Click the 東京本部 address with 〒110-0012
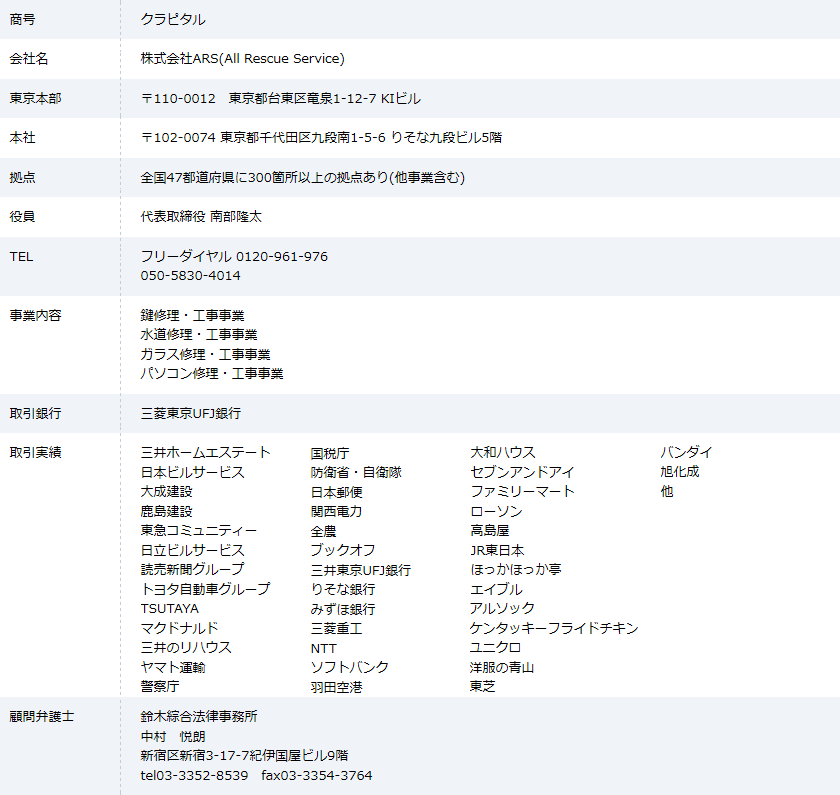Screen dimensions: 840x795 pos(281,99)
